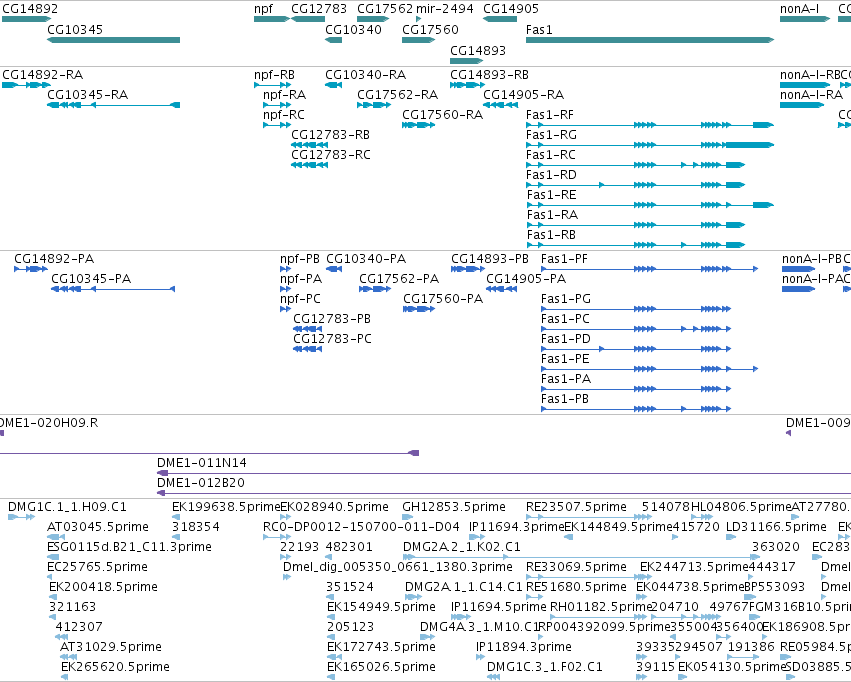Viewport: 851px width, 682px height.
Task: Select the CG12783 gene label
Action: pos(319,9)
